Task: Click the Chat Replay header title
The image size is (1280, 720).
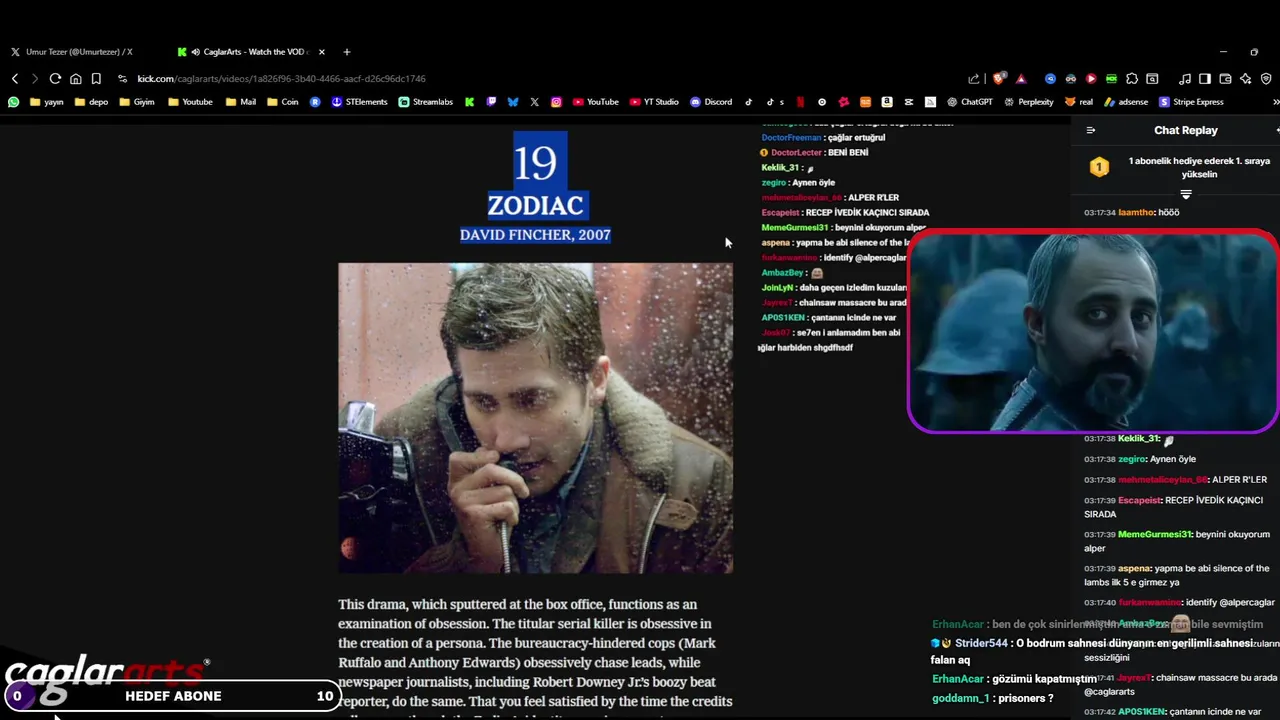Action: [1186, 130]
